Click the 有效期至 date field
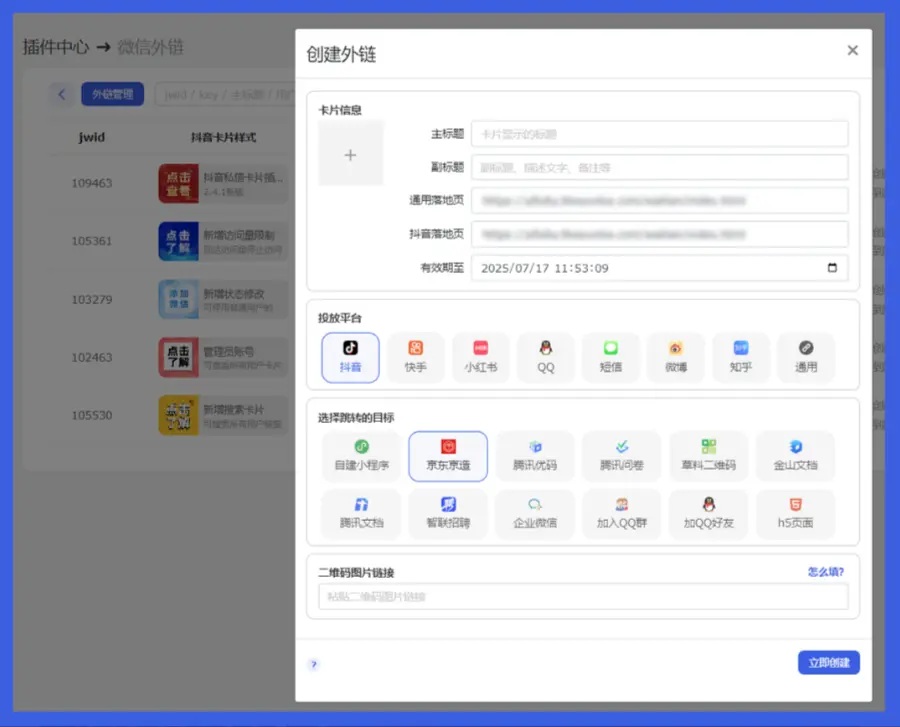Image resolution: width=900 pixels, height=727 pixels. pos(660,268)
